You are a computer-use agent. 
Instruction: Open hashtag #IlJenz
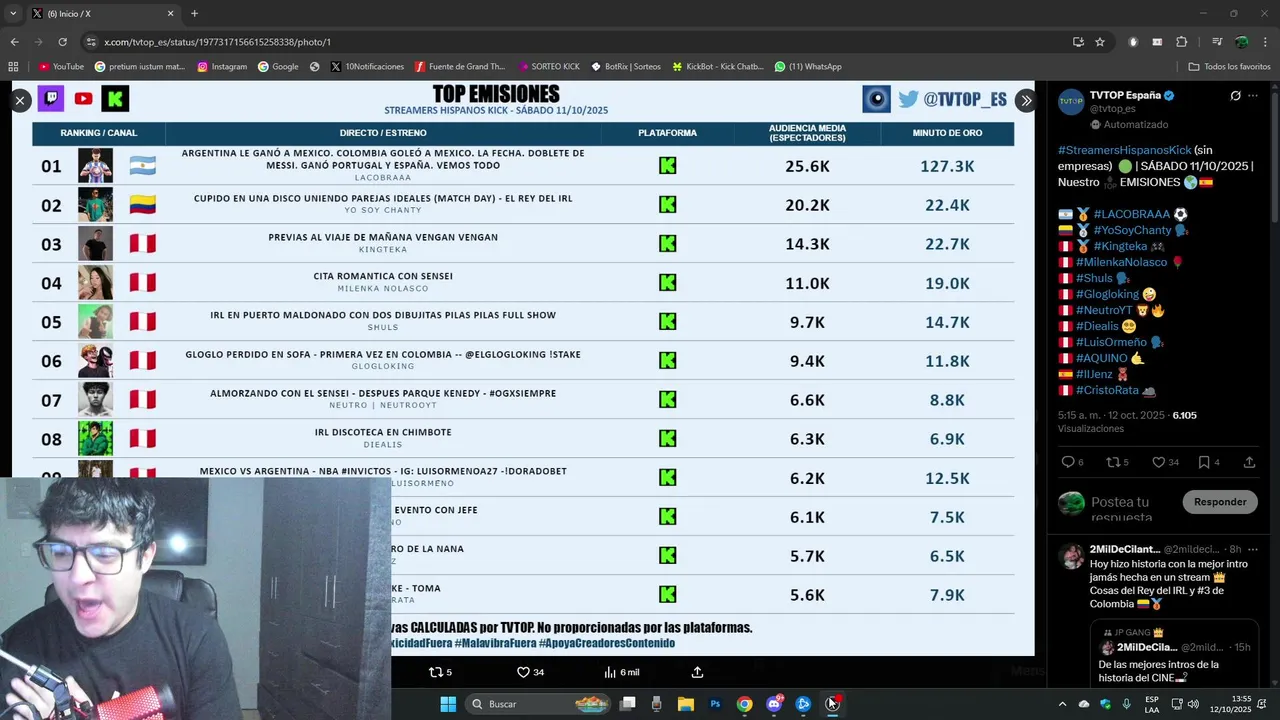click(1094, 374)
